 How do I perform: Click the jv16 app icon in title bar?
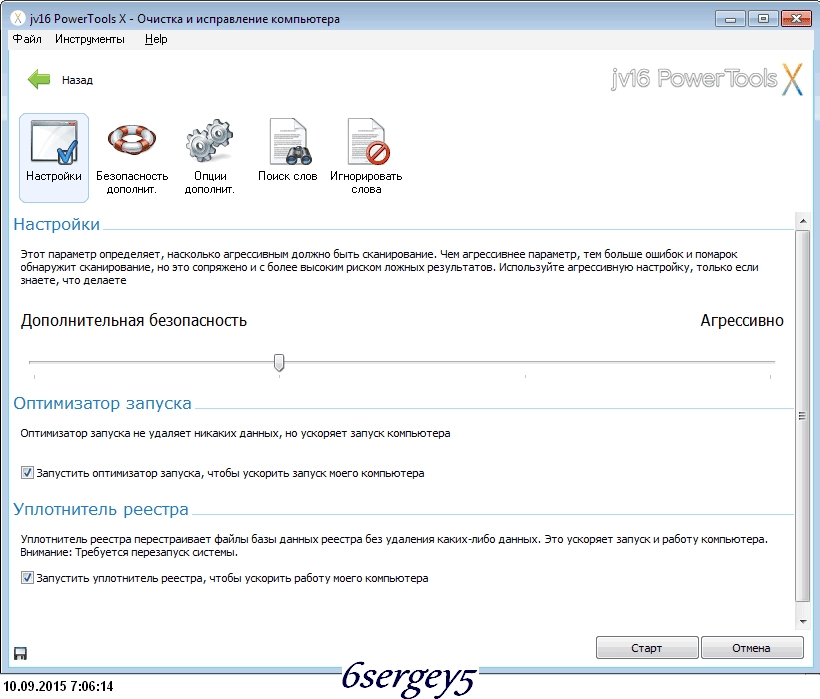(18, 18)
